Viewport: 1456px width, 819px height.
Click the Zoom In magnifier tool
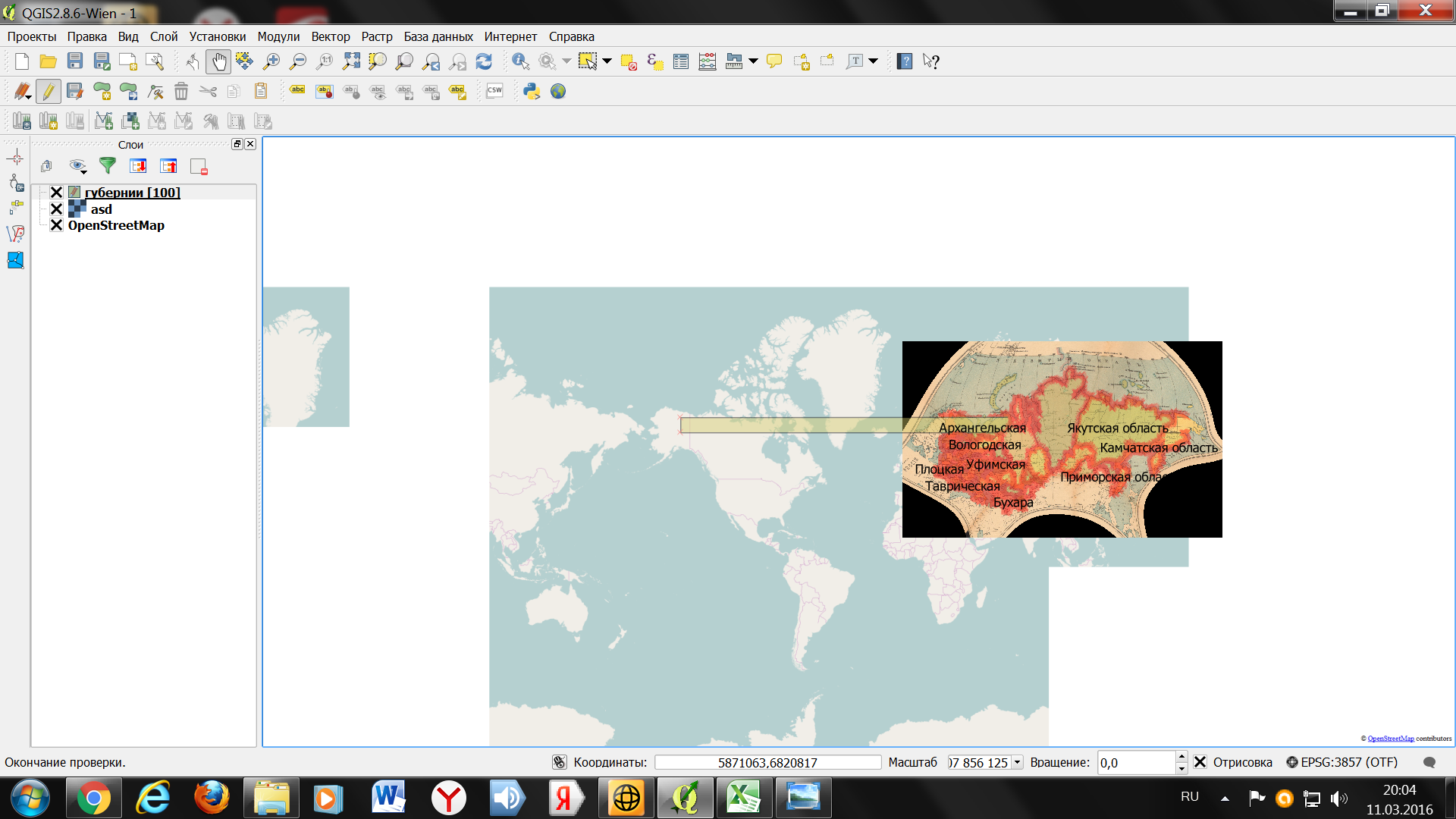[x=271, y=61]
